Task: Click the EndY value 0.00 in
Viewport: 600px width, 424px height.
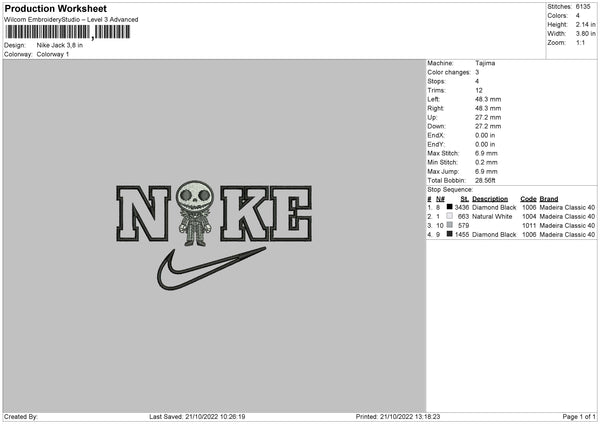Action: tap(485, 144)
